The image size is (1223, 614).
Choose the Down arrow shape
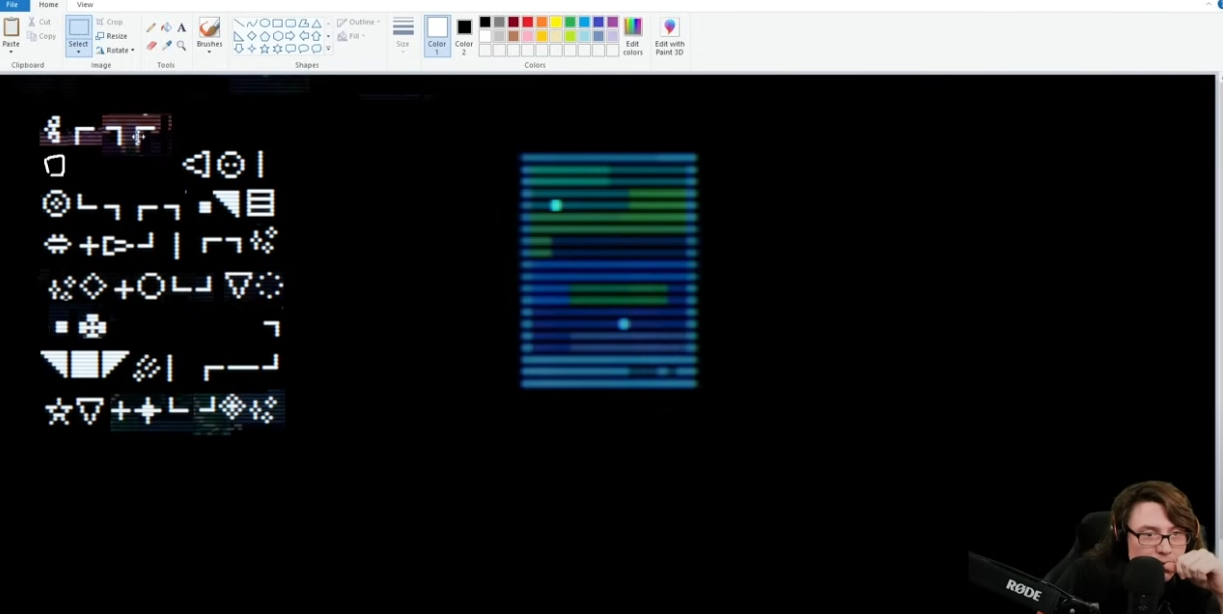239,49
